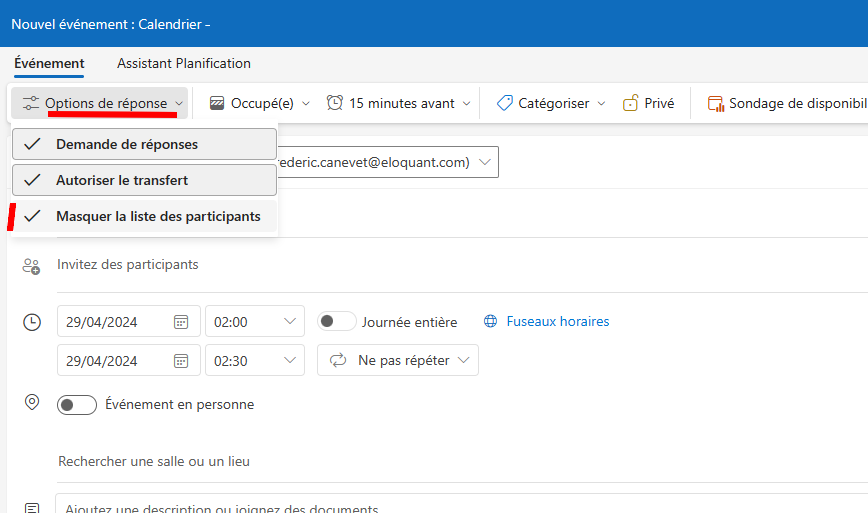Open Sondage de disponibilité poll icon
This screenshot has height=513, width=868.
[x=716, y=103]
